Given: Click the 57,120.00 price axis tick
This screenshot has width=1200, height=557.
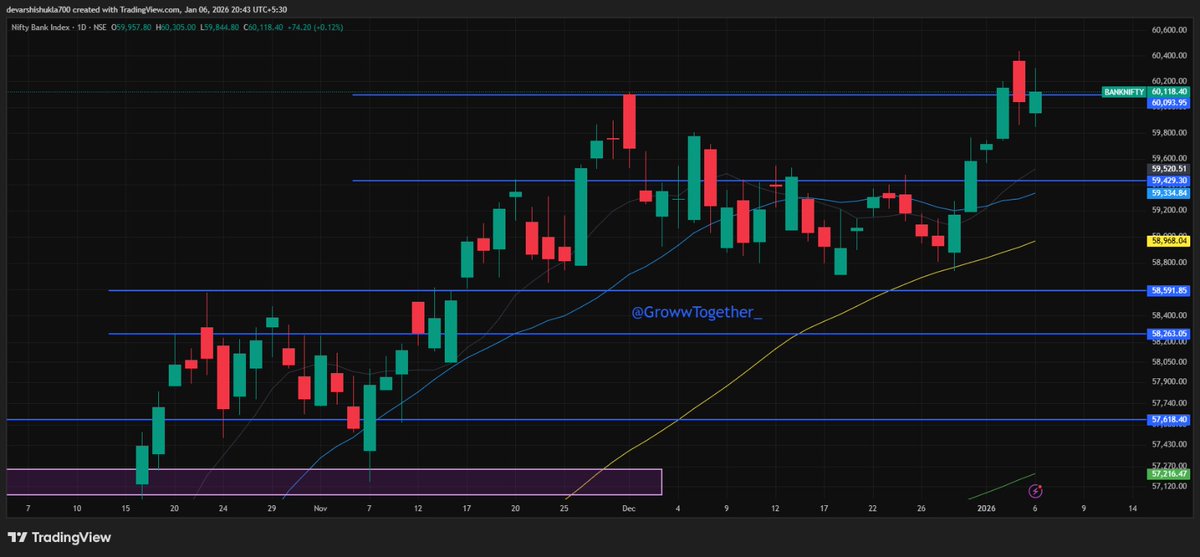Looking at the screenshot, I should [x=1169, y=486].
